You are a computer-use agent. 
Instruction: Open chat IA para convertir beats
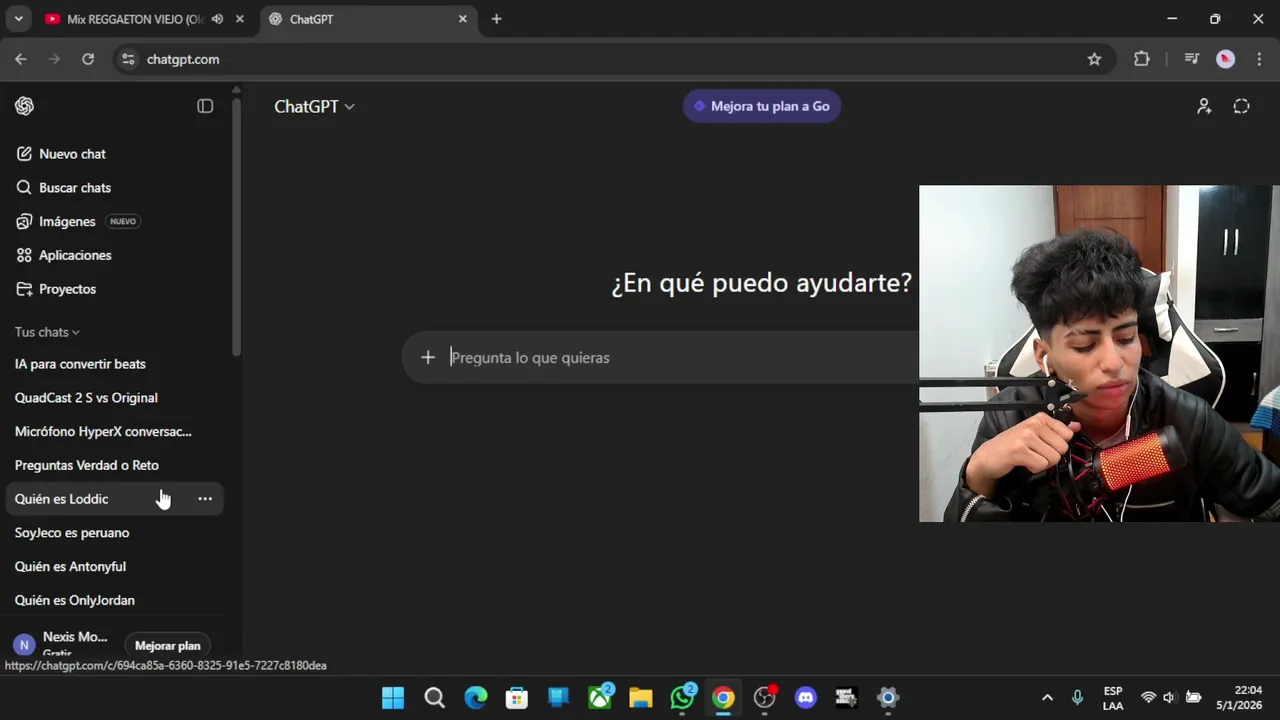[115, 364]
